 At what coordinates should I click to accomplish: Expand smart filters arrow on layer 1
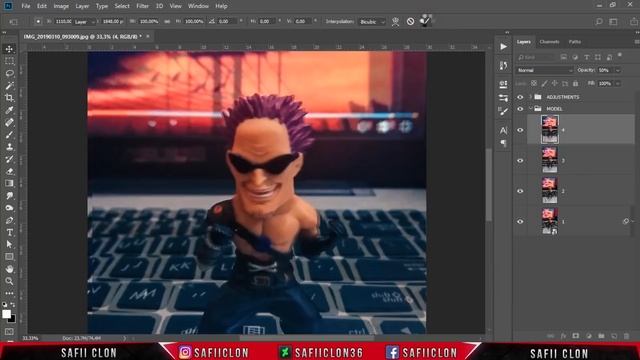pyautogui.click(x=633, y=222)
